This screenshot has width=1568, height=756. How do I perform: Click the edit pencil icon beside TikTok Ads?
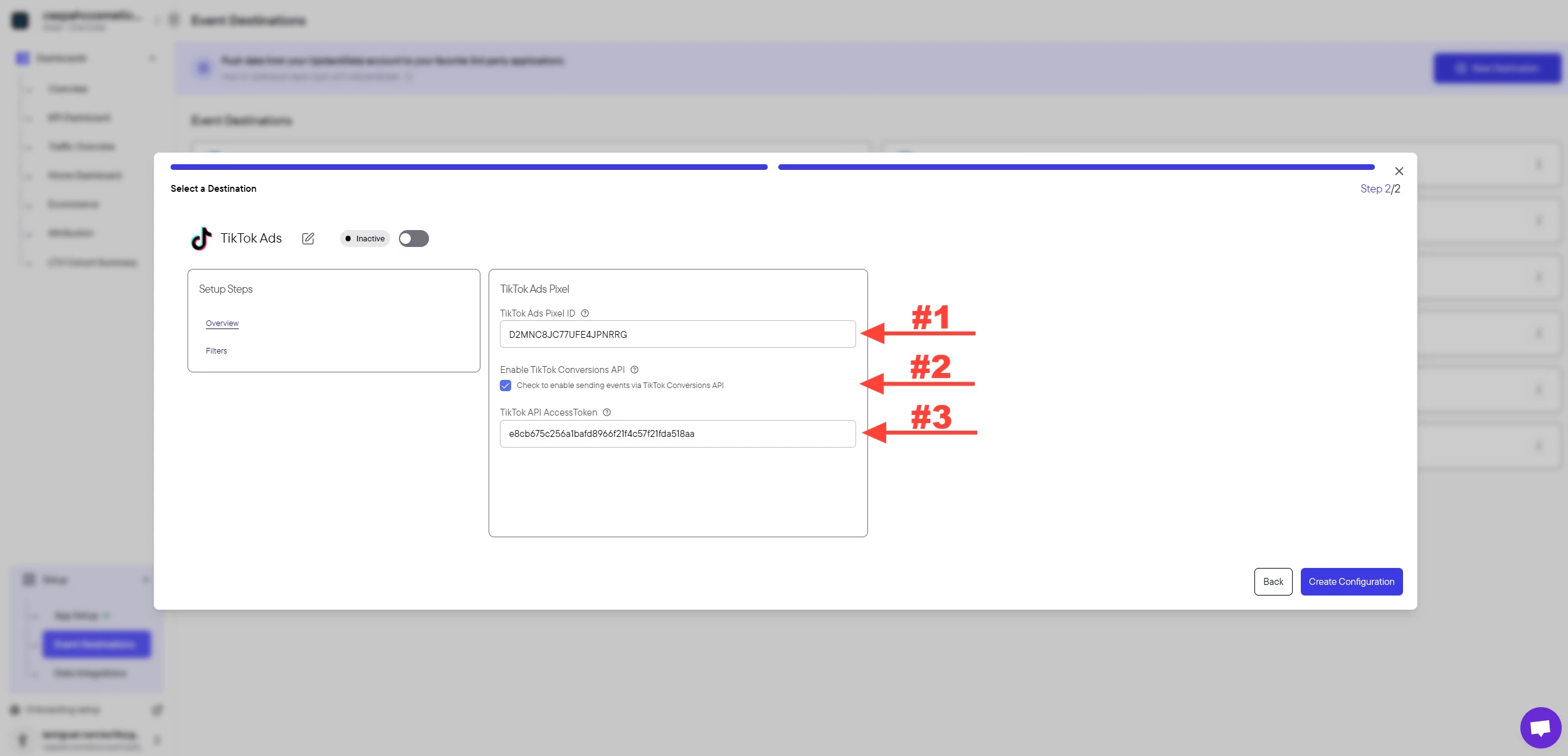(x=308, y=238)
